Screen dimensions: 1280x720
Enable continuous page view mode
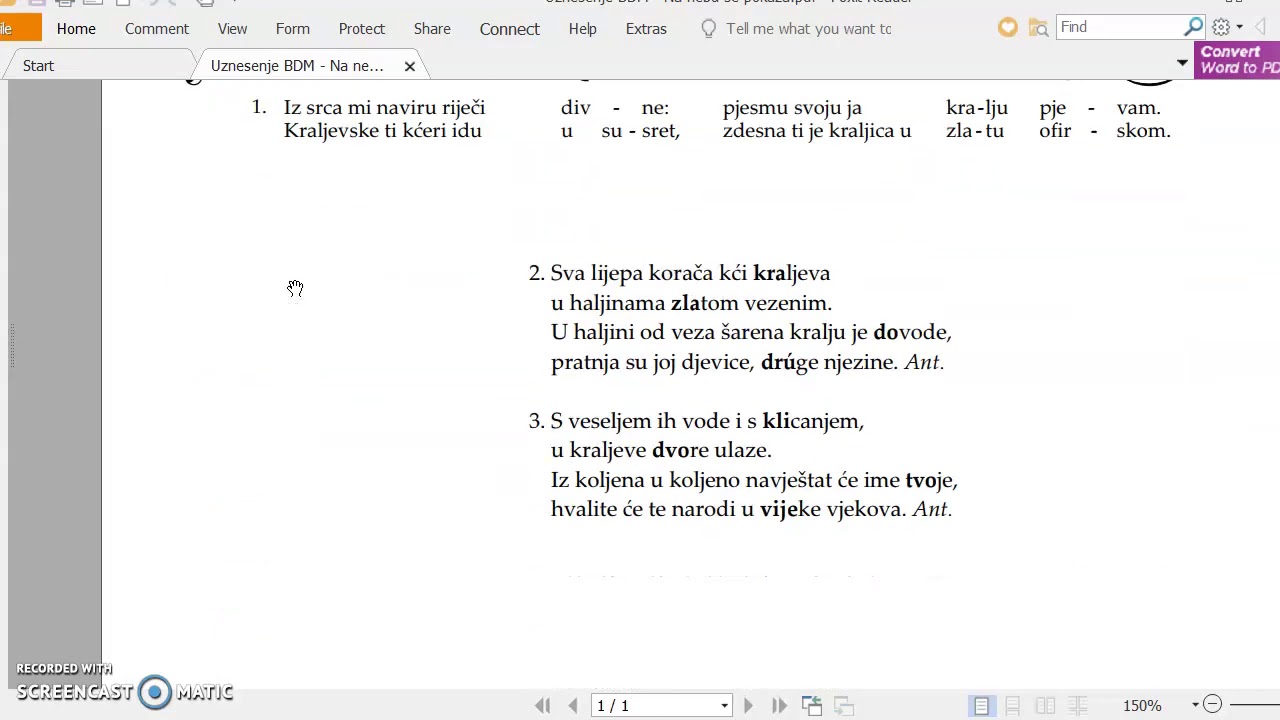click(1012, 705)
